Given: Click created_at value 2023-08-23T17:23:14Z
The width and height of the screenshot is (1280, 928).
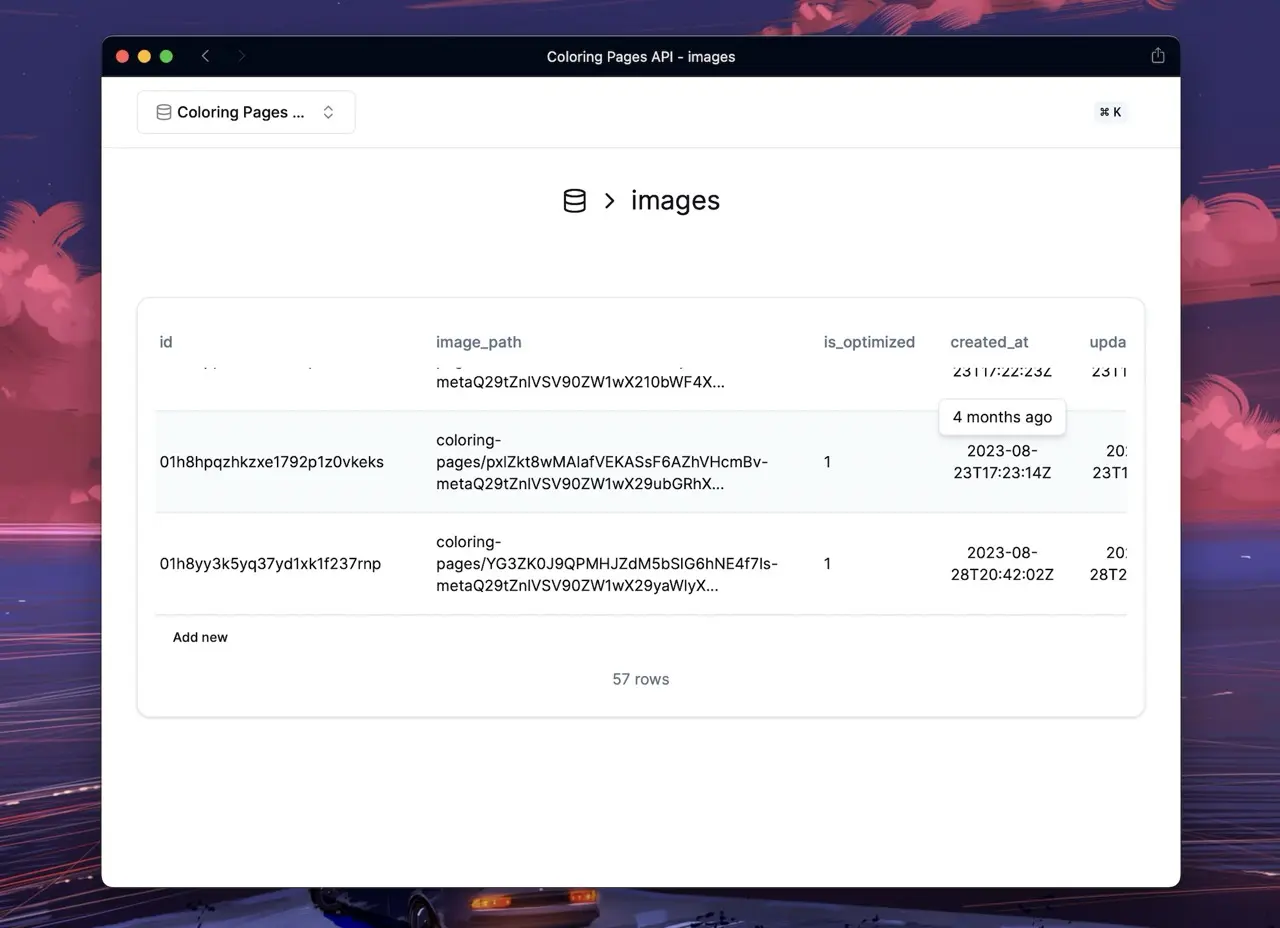Looking at the screenshot, I should (1002, 462).
